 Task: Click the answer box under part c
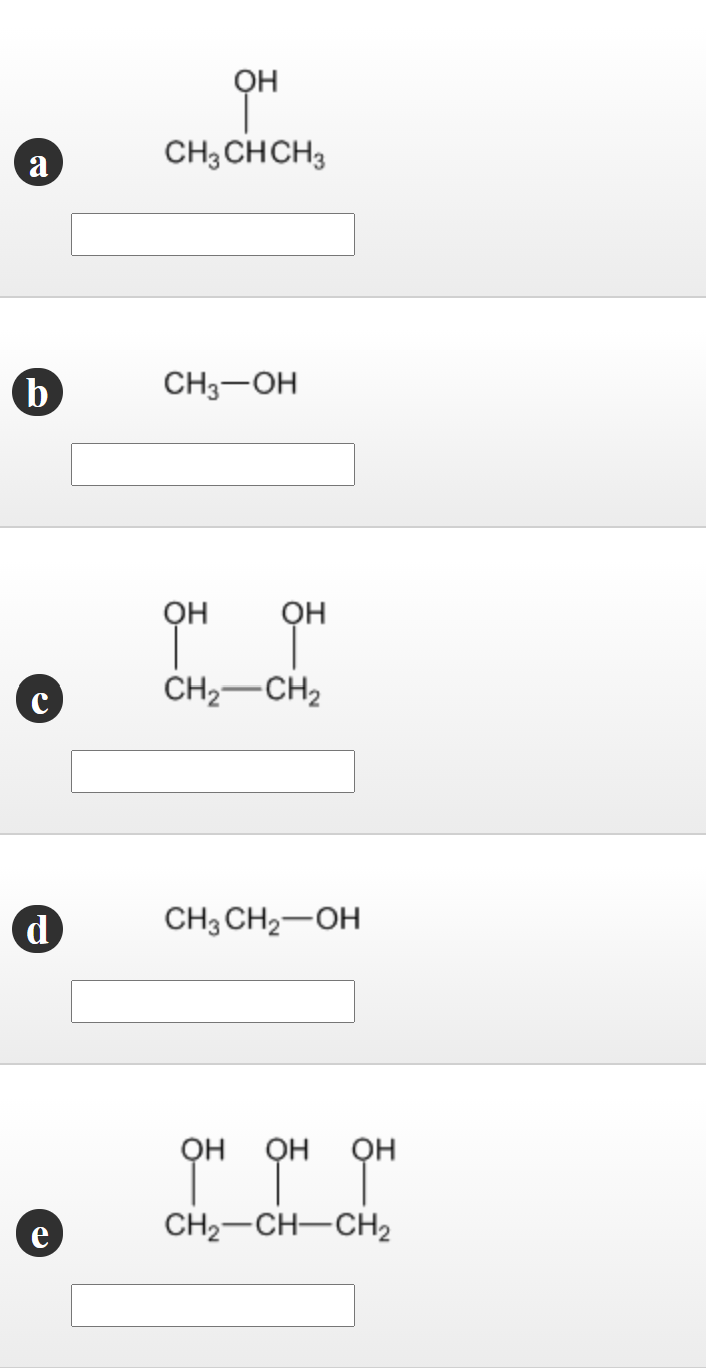[x=212, y=771]
